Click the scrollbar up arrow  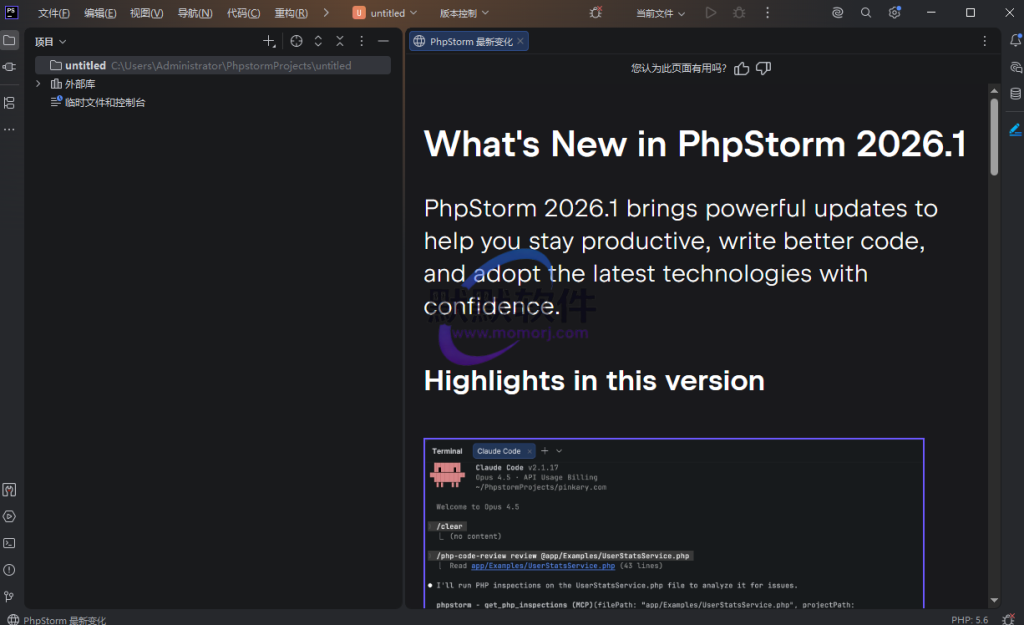994,91
